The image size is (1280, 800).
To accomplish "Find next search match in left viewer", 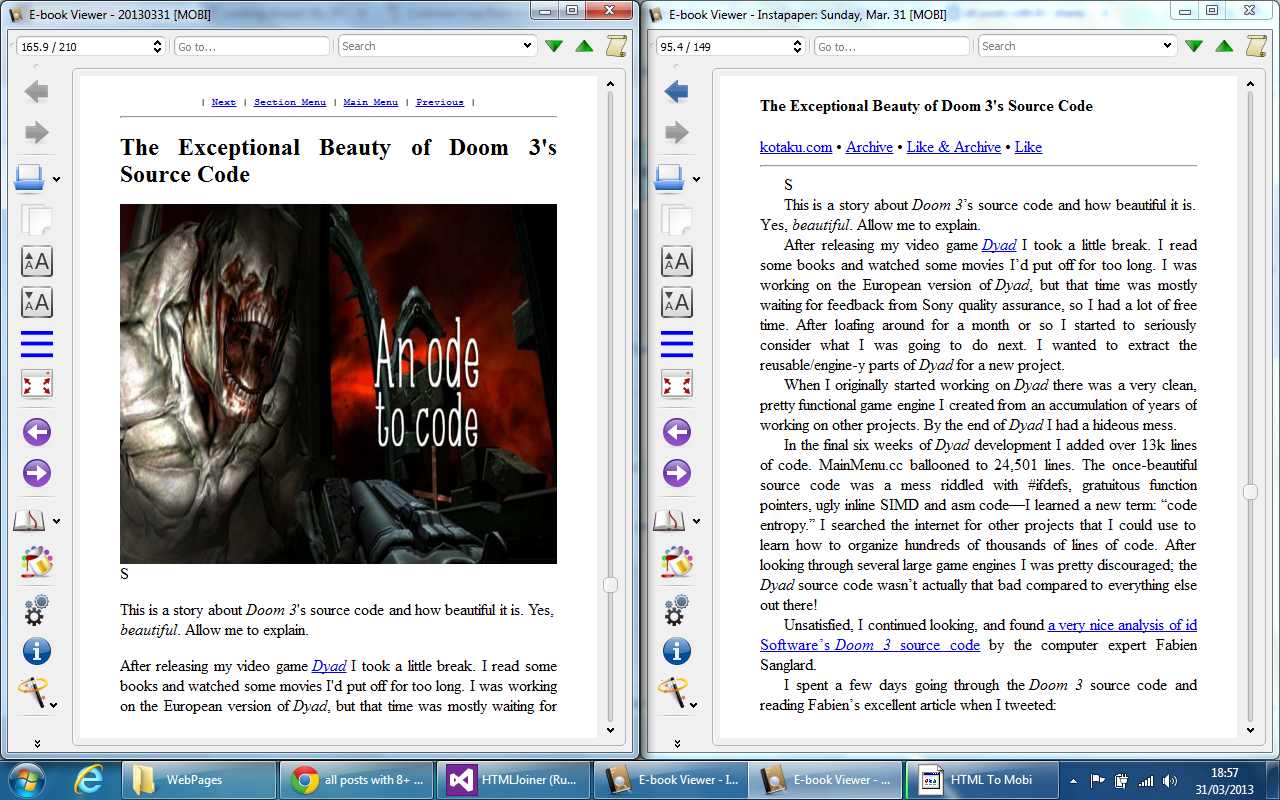I will click(x=554, y=46).
